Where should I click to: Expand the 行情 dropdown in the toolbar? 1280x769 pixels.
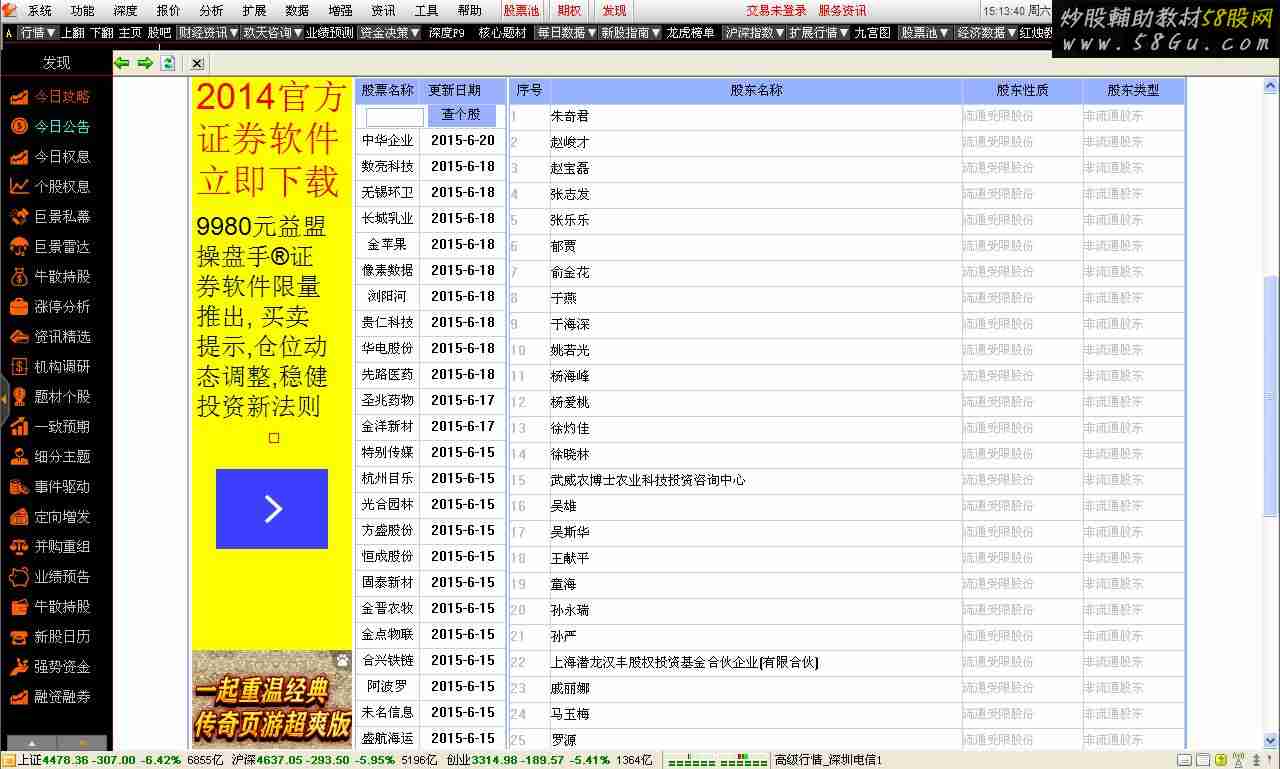[x=38, y=33]
